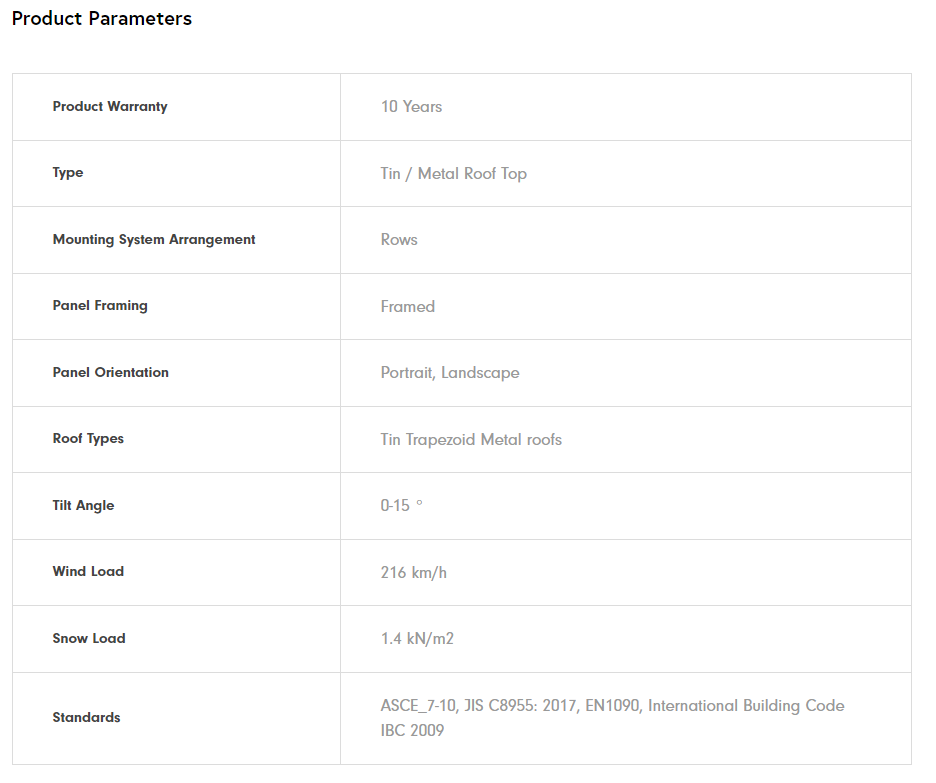Click the Product Parameters heading
This screenshot has height=783, width=936.
coord(102,19)
